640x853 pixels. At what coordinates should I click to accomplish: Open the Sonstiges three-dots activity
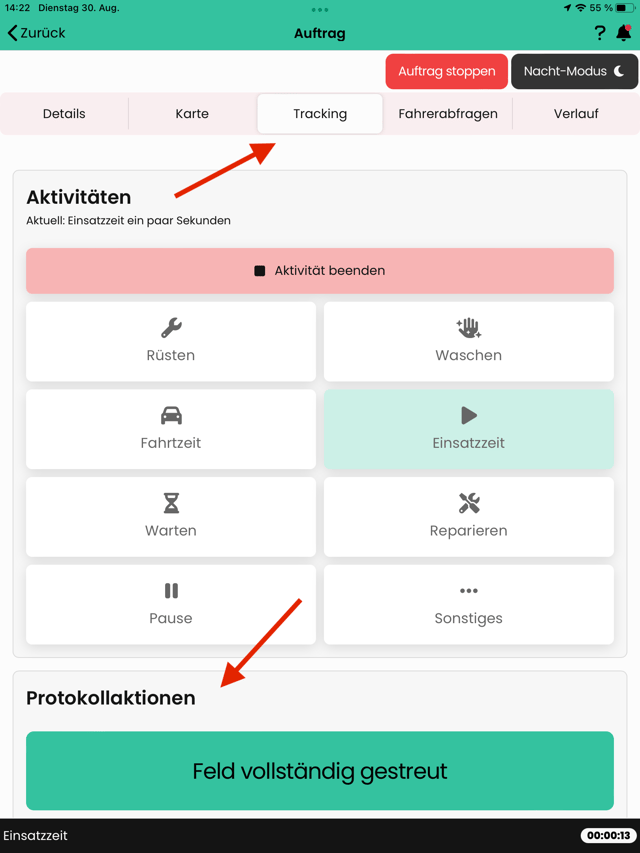[x=469, y=604]
